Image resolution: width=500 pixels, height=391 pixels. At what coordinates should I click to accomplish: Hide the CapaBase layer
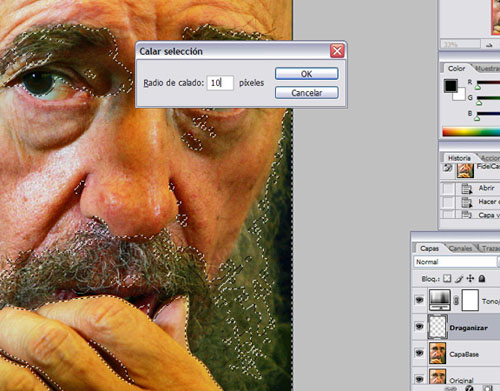pos(419,353)
